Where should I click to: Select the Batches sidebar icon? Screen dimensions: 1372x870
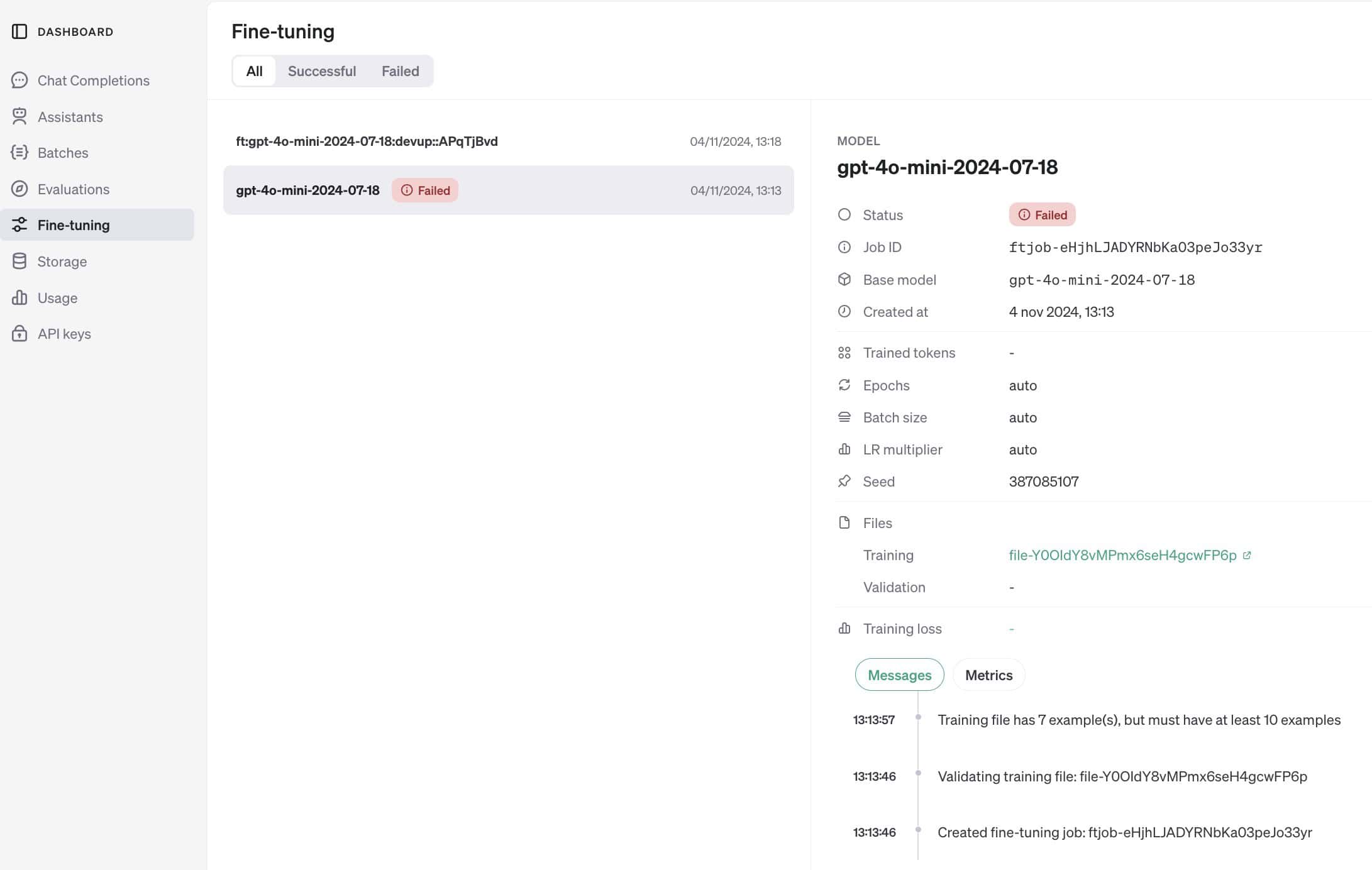pos(19,153)
